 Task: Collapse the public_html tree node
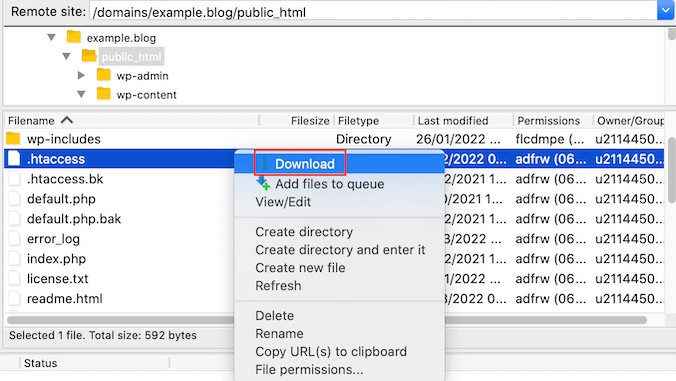tap(66, 56)
